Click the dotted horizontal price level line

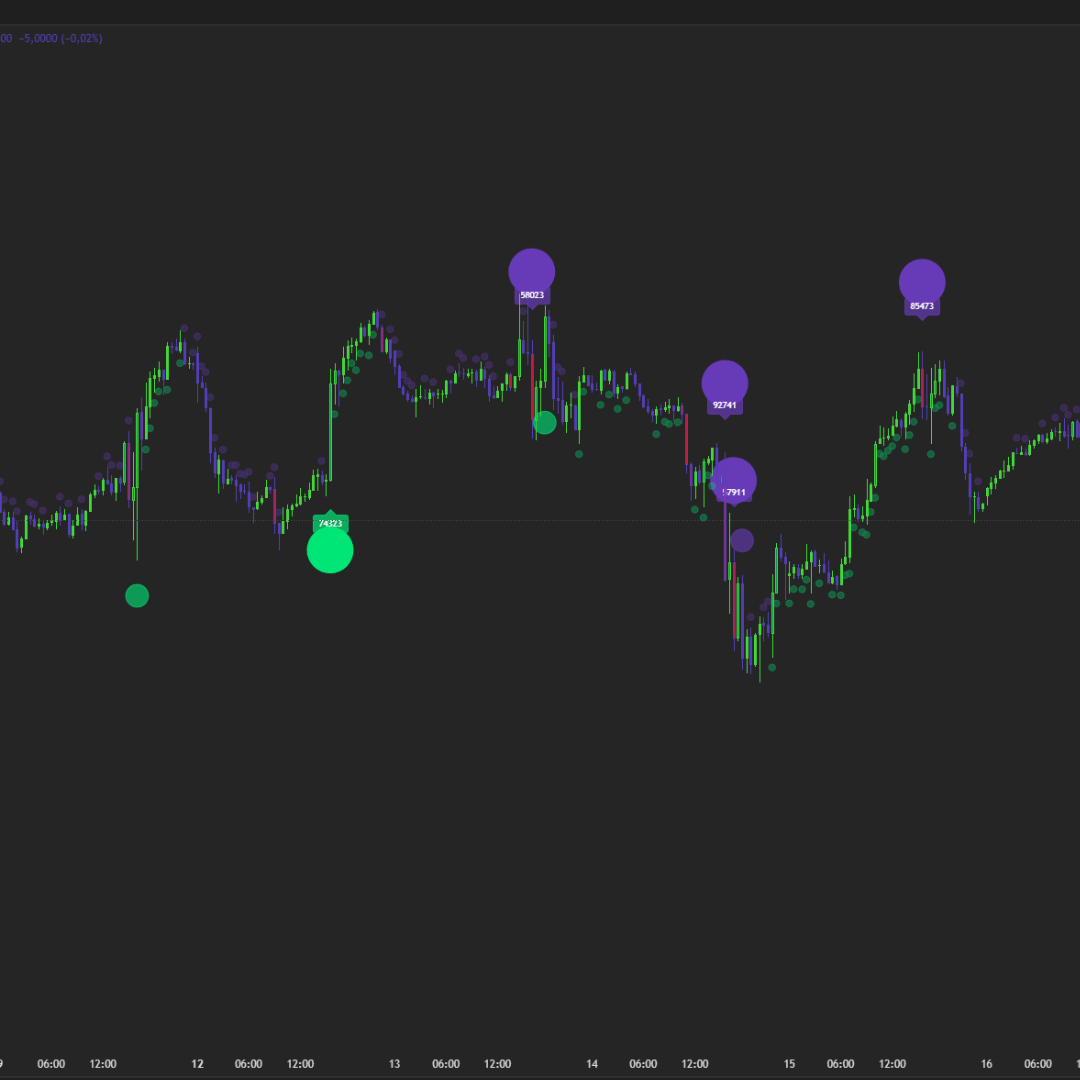click(600, 521)
